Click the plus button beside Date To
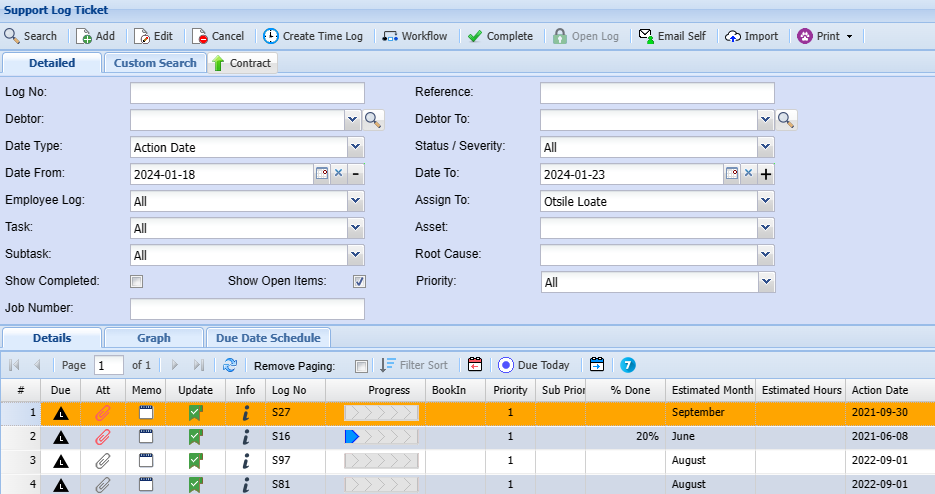 pos(766,174)
